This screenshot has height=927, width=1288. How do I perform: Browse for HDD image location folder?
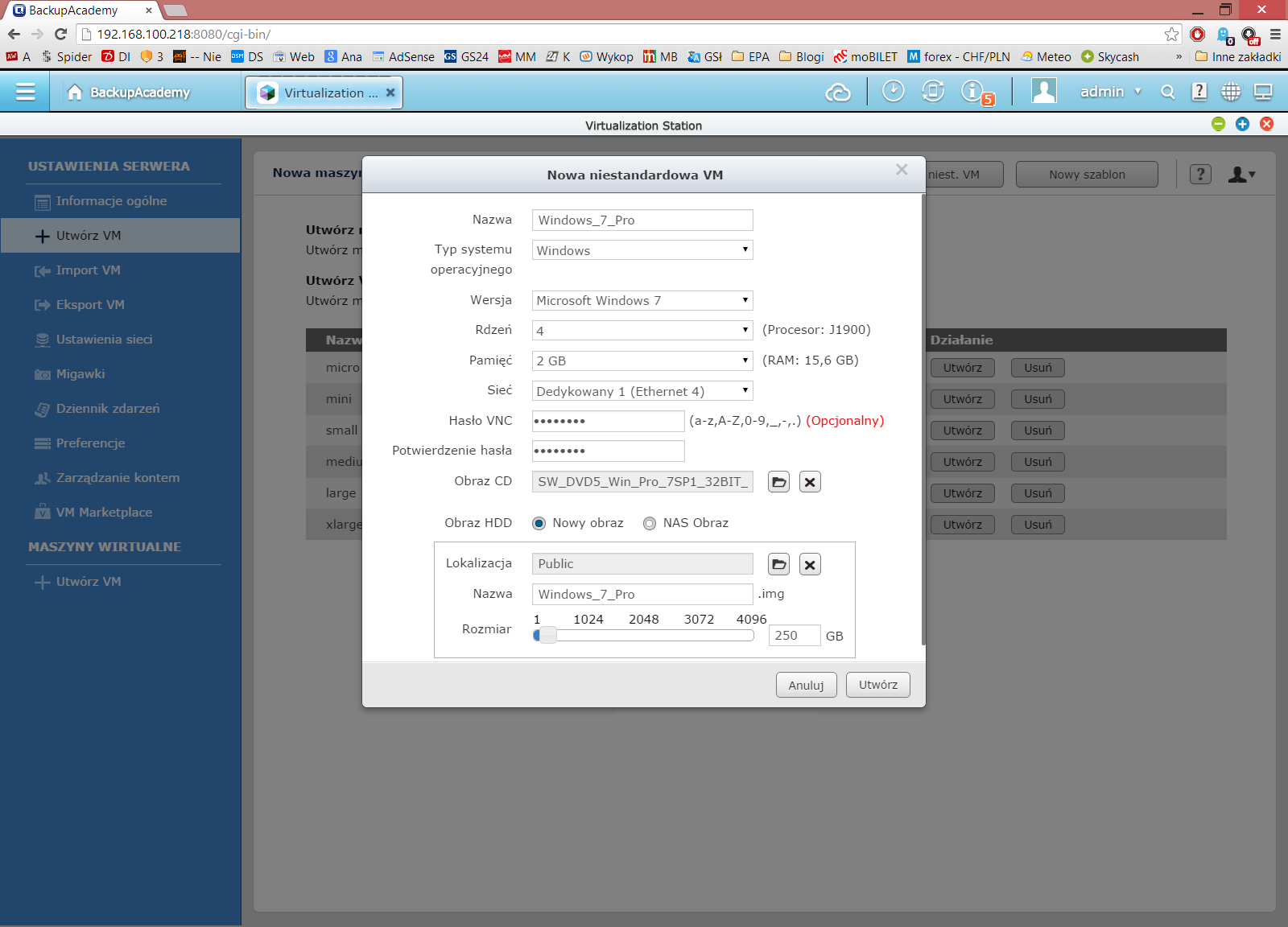coord(778,564)
